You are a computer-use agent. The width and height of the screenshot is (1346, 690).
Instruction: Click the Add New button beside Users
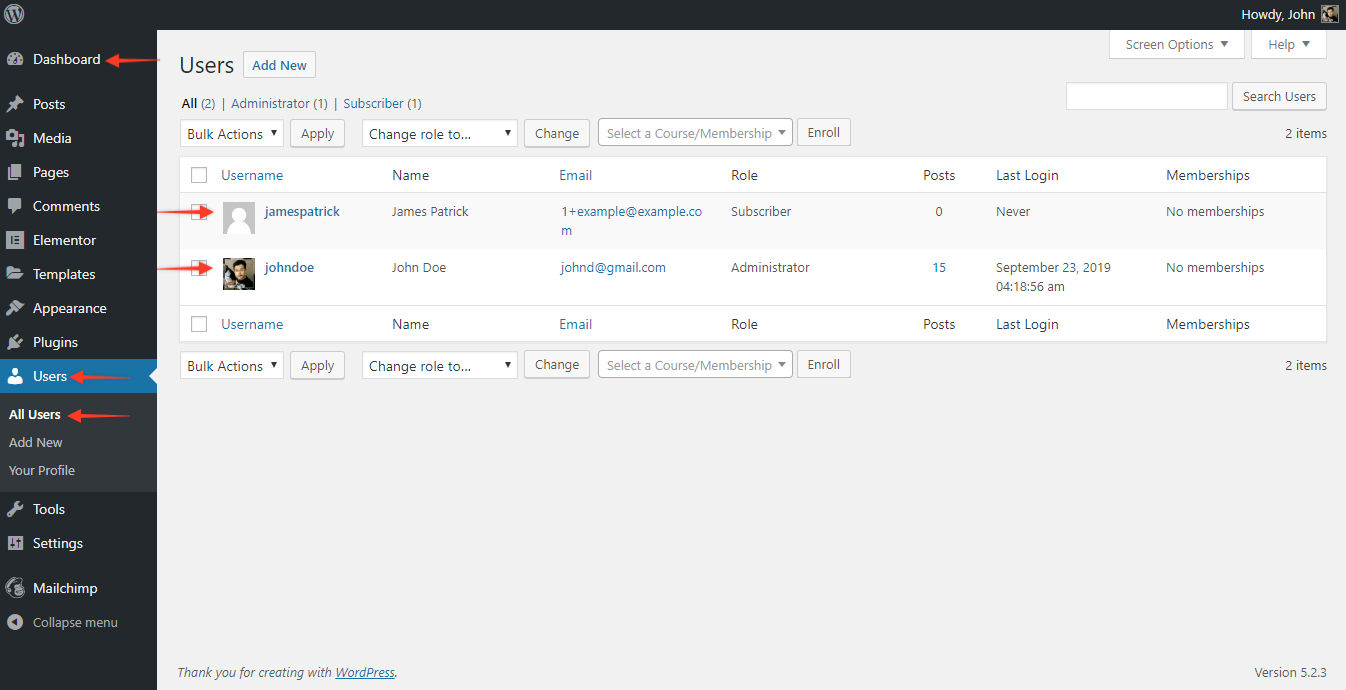pyautogui.click(x=279, y=65)
